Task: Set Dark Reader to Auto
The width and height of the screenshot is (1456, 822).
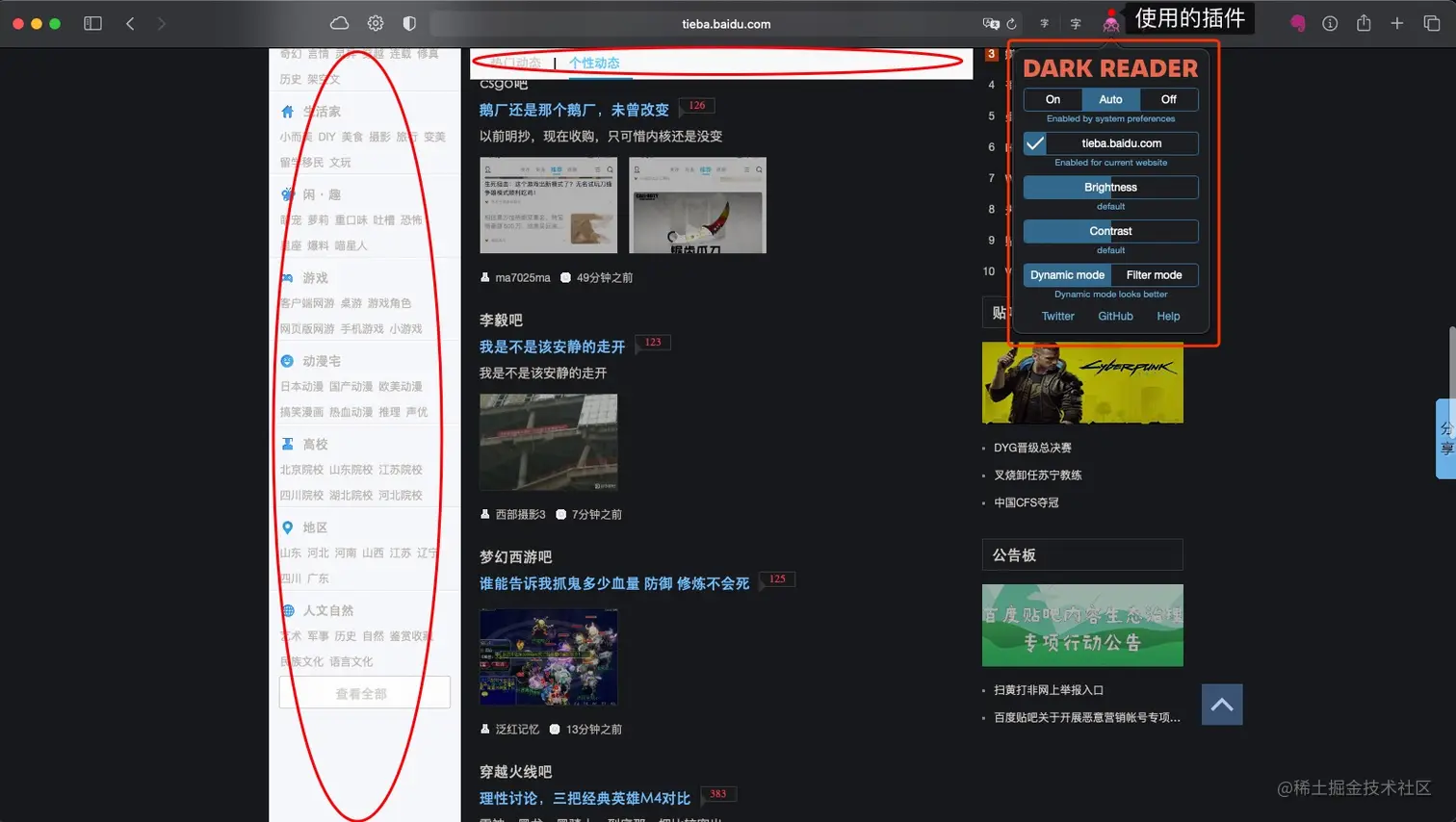Action: (x=1110, y=99)
